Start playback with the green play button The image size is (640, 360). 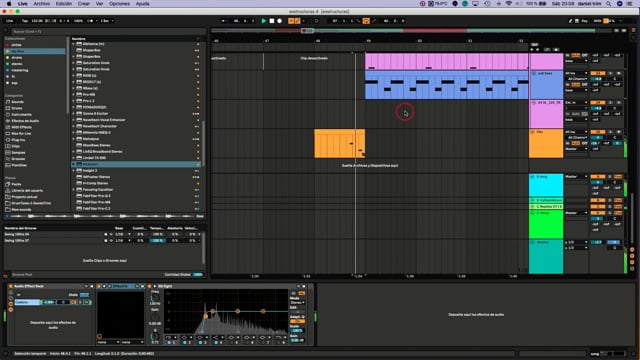[x=264, y=21]
